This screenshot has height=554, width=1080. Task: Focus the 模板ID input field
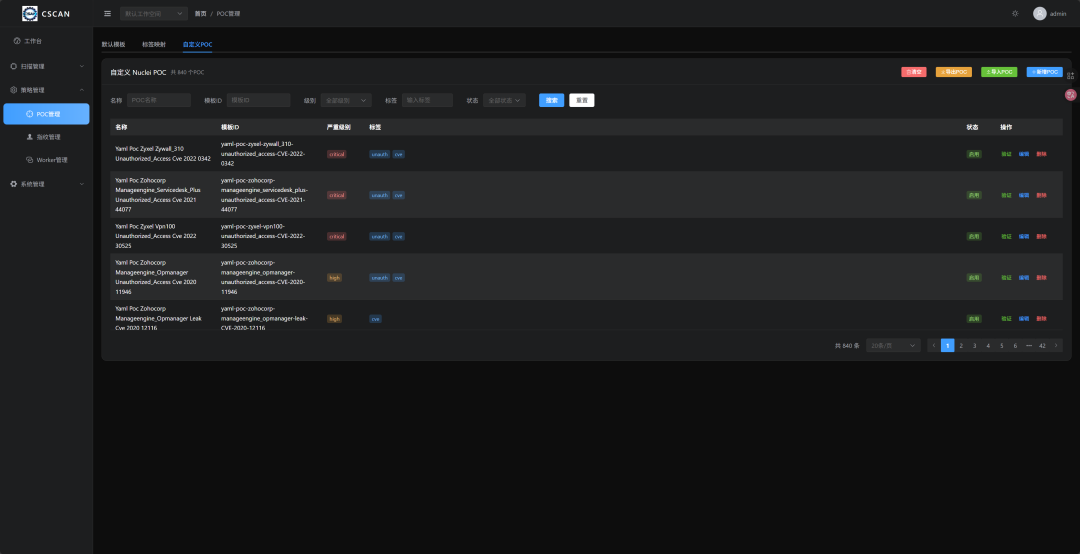[x=258, y=100]
